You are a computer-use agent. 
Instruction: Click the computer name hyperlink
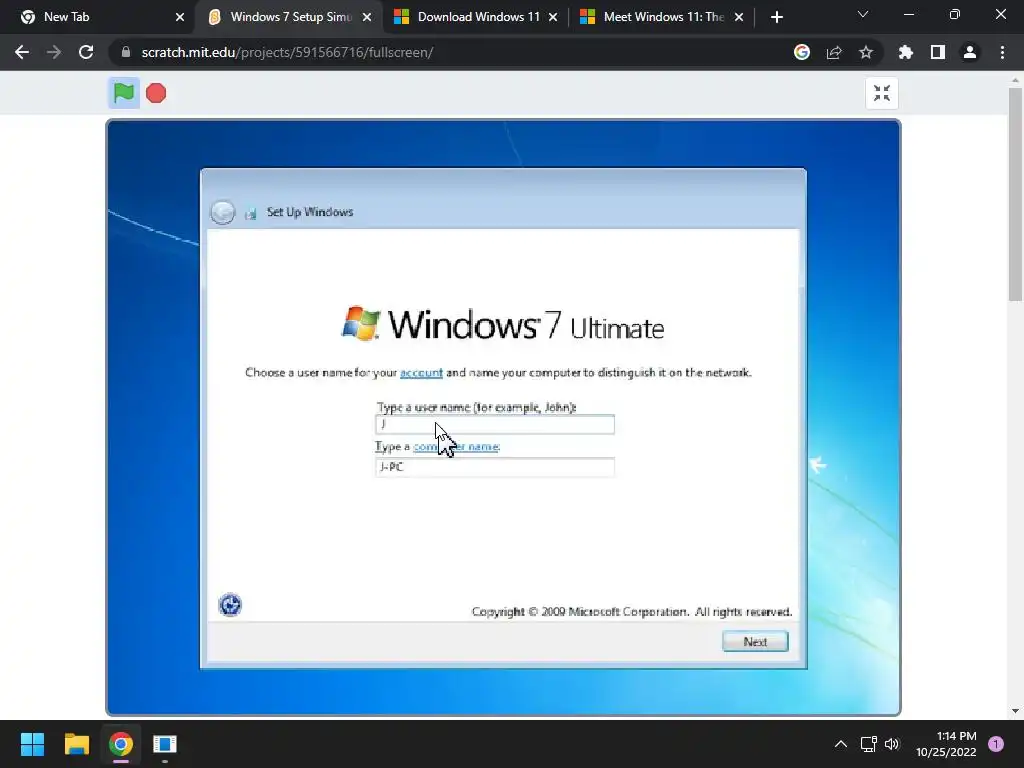(x=456, y=447)
